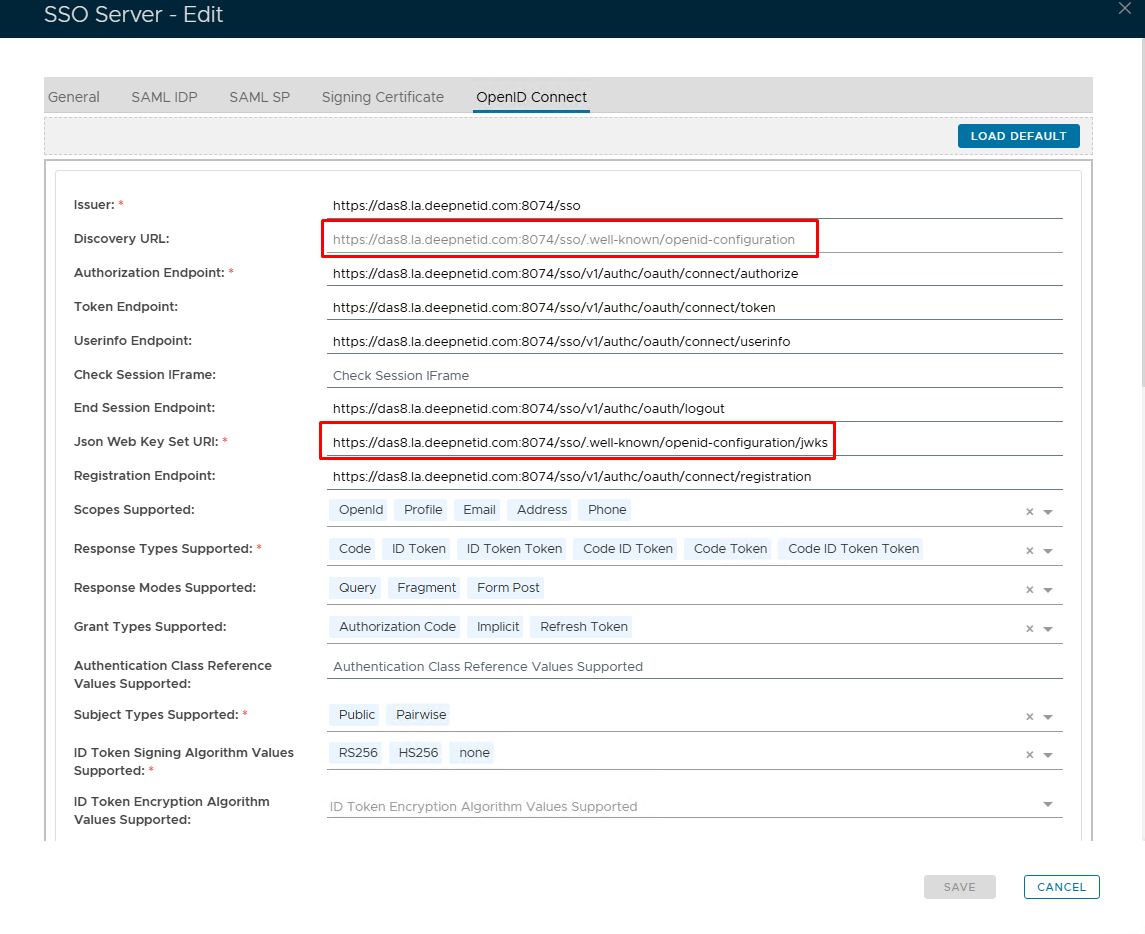Expand ID Token Encryption Algorithm dropdown
Viewport: 1145px width, 934px height.
(1048, 804)
